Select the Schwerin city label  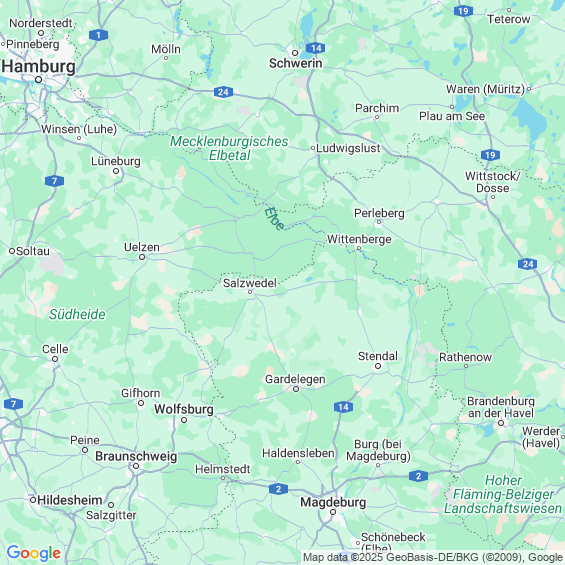[x=296, y=63]
